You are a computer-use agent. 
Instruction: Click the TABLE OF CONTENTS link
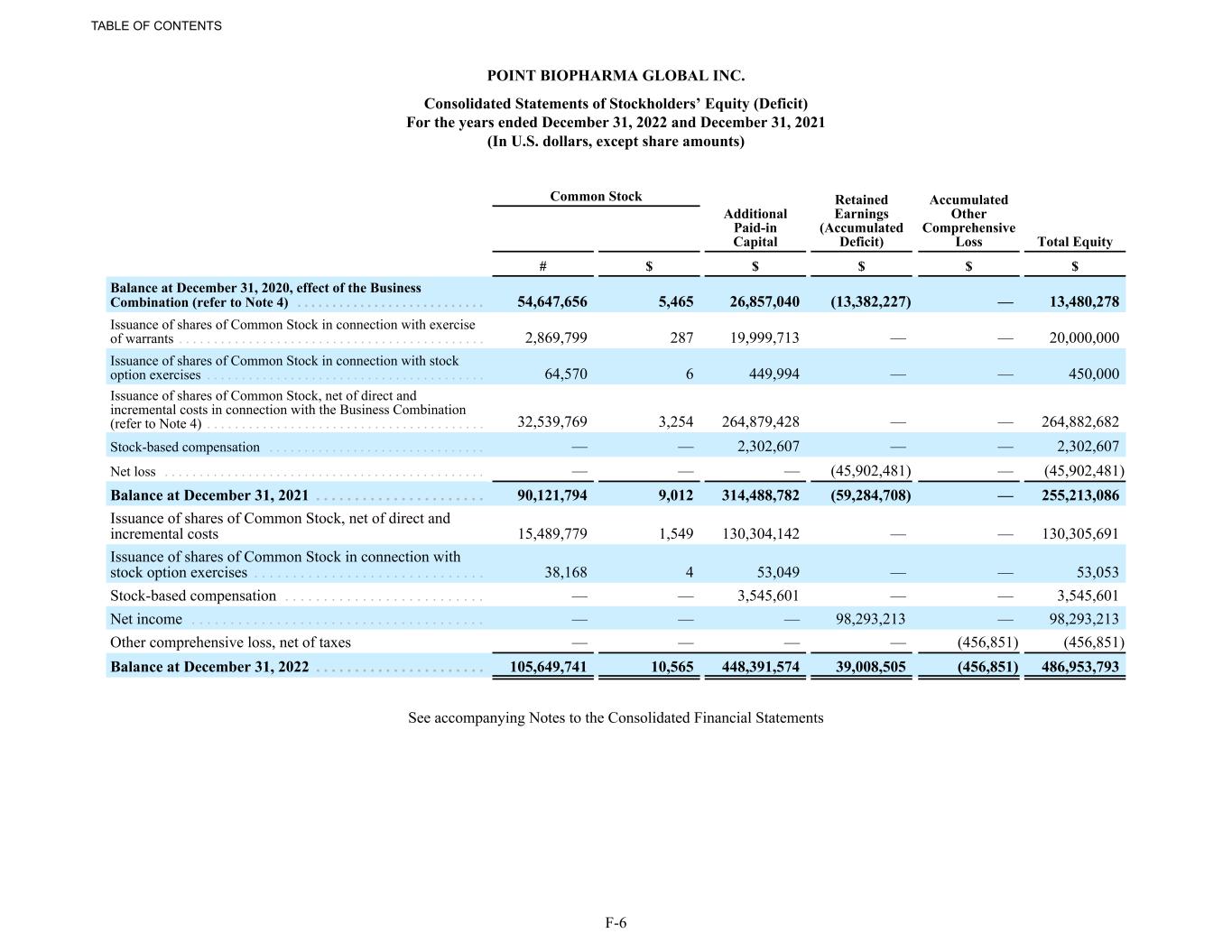click(156, 26)
